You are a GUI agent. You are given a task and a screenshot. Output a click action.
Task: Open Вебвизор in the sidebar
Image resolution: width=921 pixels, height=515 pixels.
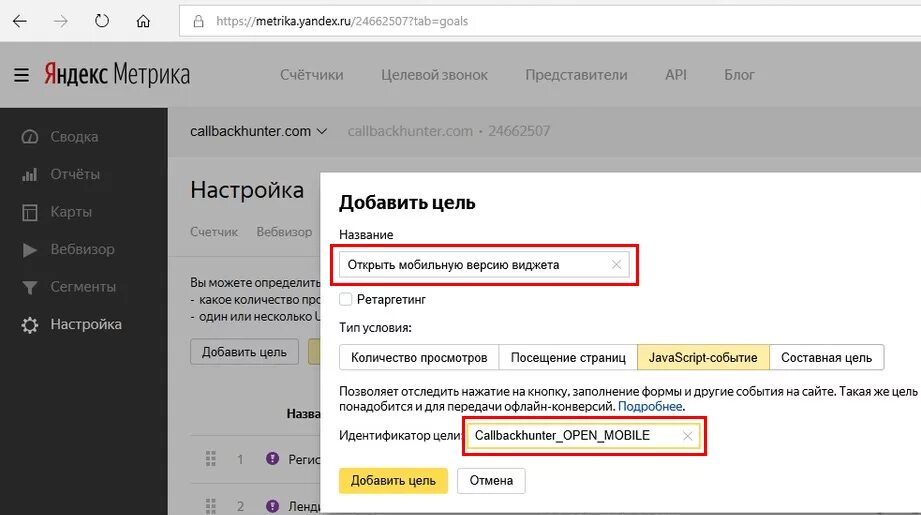click(82, 250)
